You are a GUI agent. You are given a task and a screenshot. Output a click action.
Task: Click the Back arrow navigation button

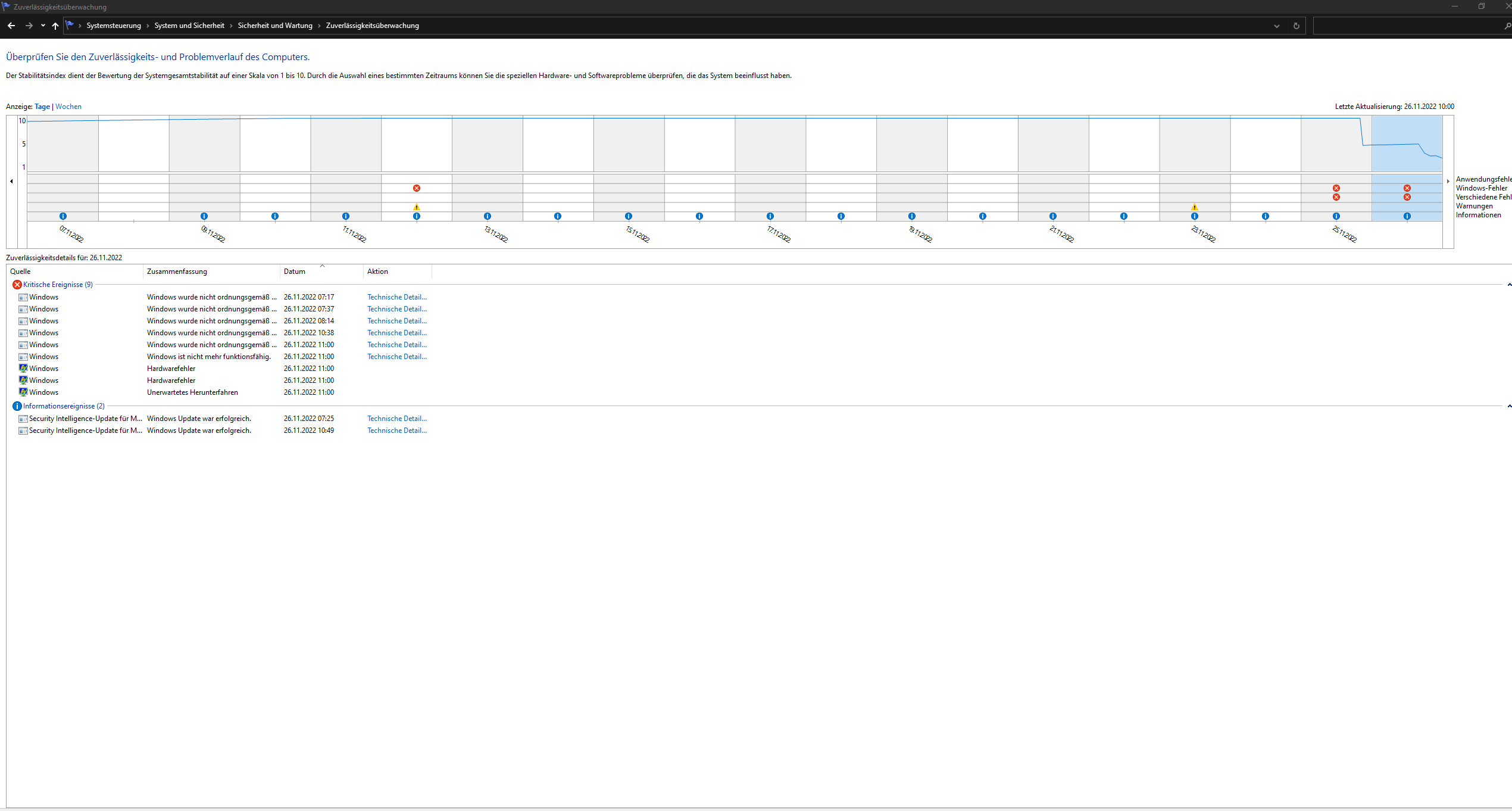coord(11,26)
